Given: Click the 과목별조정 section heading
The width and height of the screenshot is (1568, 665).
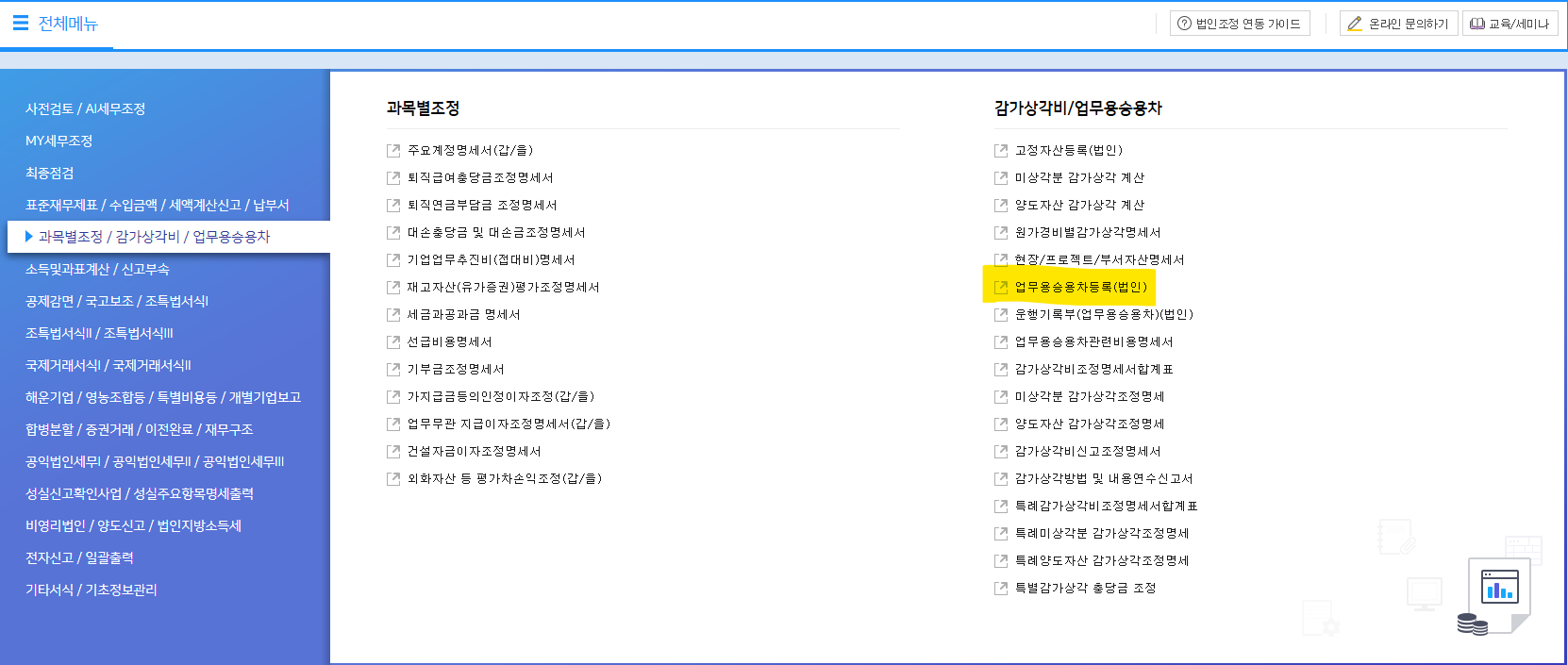Looking at the screenshot, I should click(423, 108).
